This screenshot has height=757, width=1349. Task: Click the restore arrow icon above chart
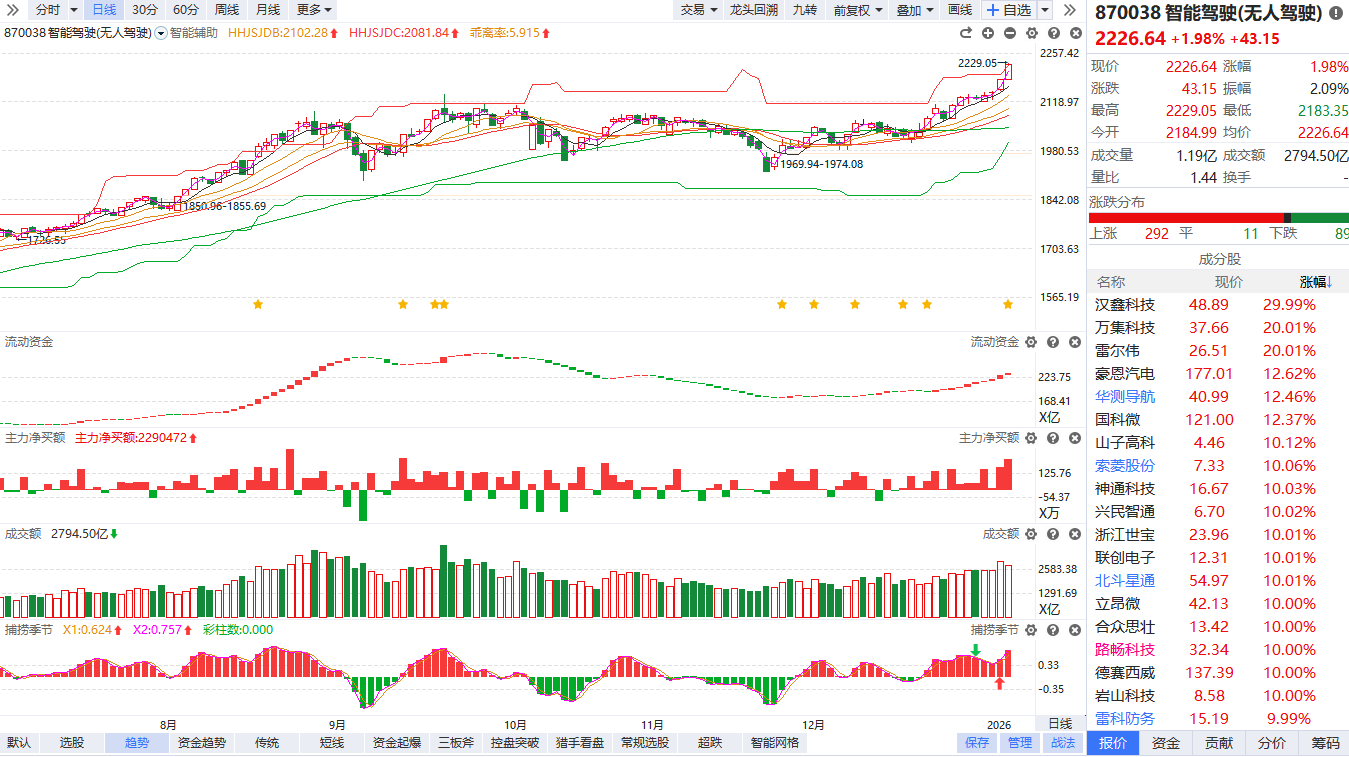[967, 33]
